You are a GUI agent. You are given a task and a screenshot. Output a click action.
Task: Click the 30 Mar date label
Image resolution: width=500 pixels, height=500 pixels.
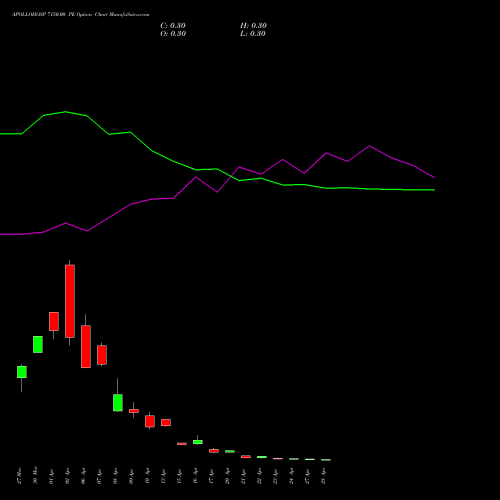pyautogui.click(x=35, y=476)
